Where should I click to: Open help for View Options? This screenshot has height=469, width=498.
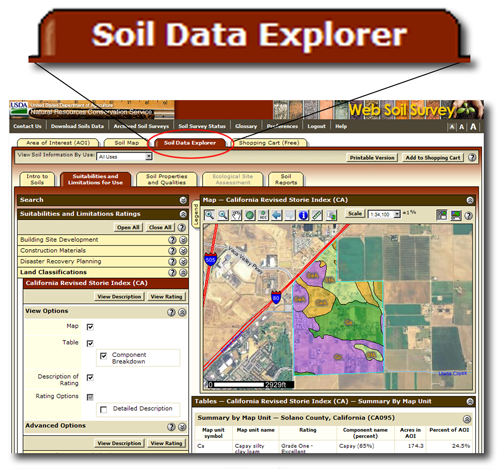[171, 312]
